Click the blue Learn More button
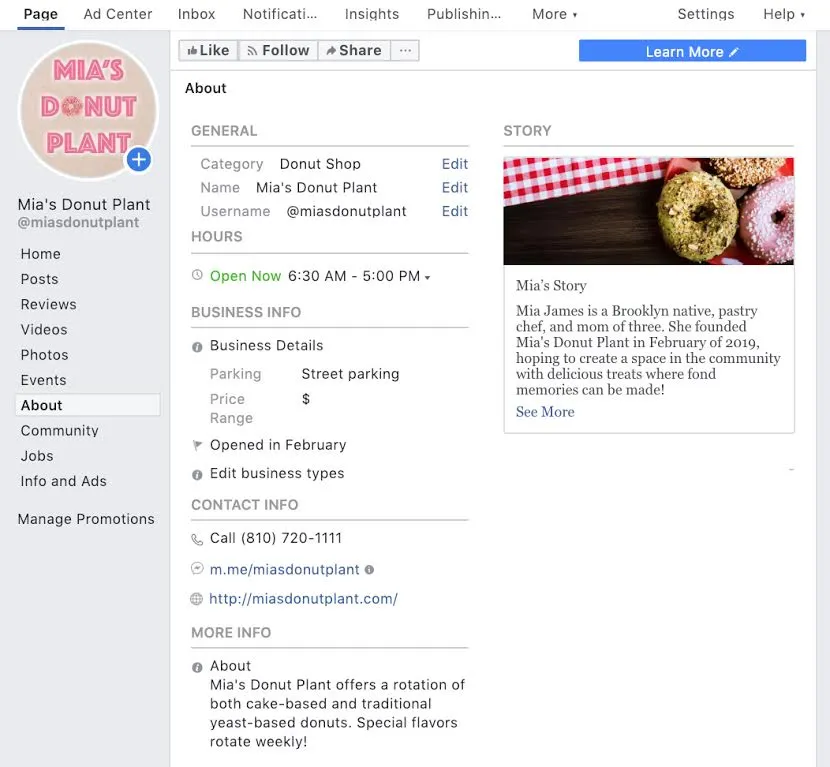 (692, 51)
